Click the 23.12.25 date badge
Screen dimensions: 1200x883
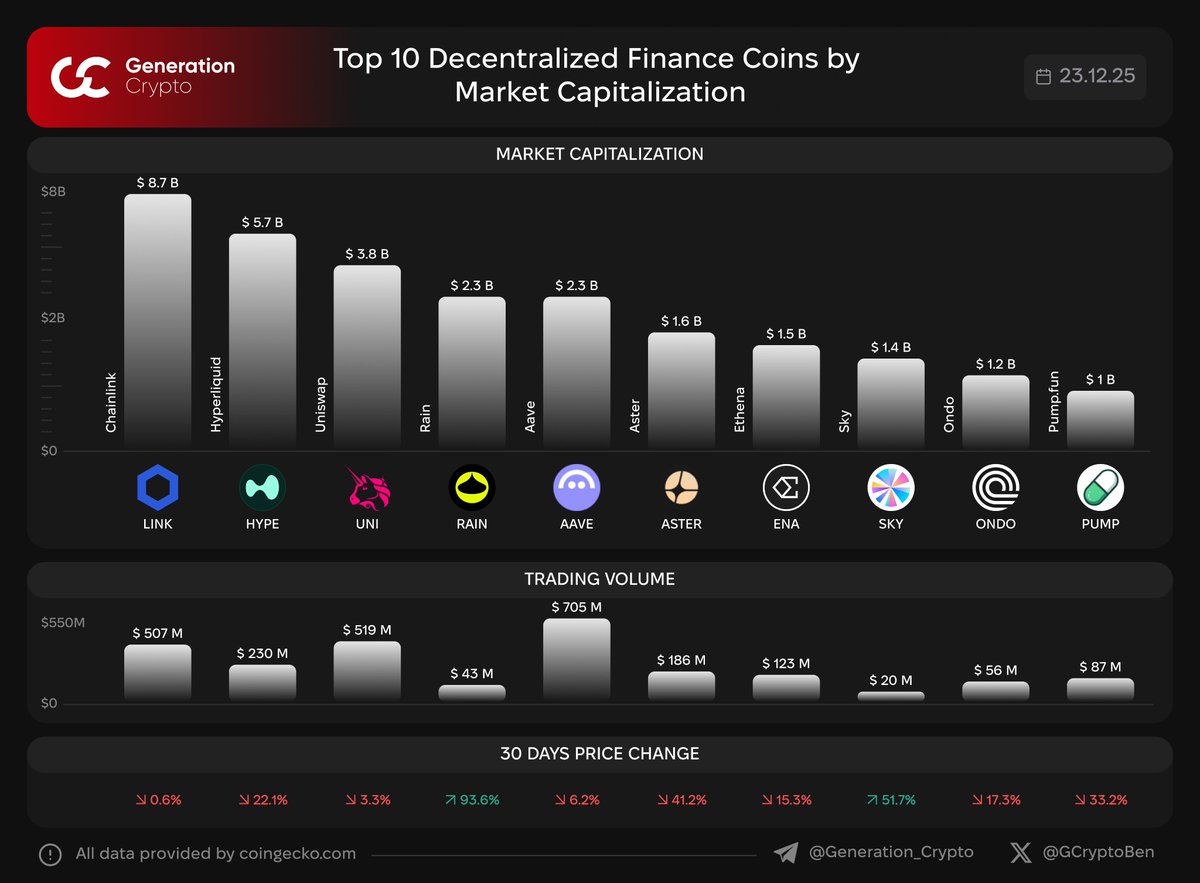(1085, 77)
